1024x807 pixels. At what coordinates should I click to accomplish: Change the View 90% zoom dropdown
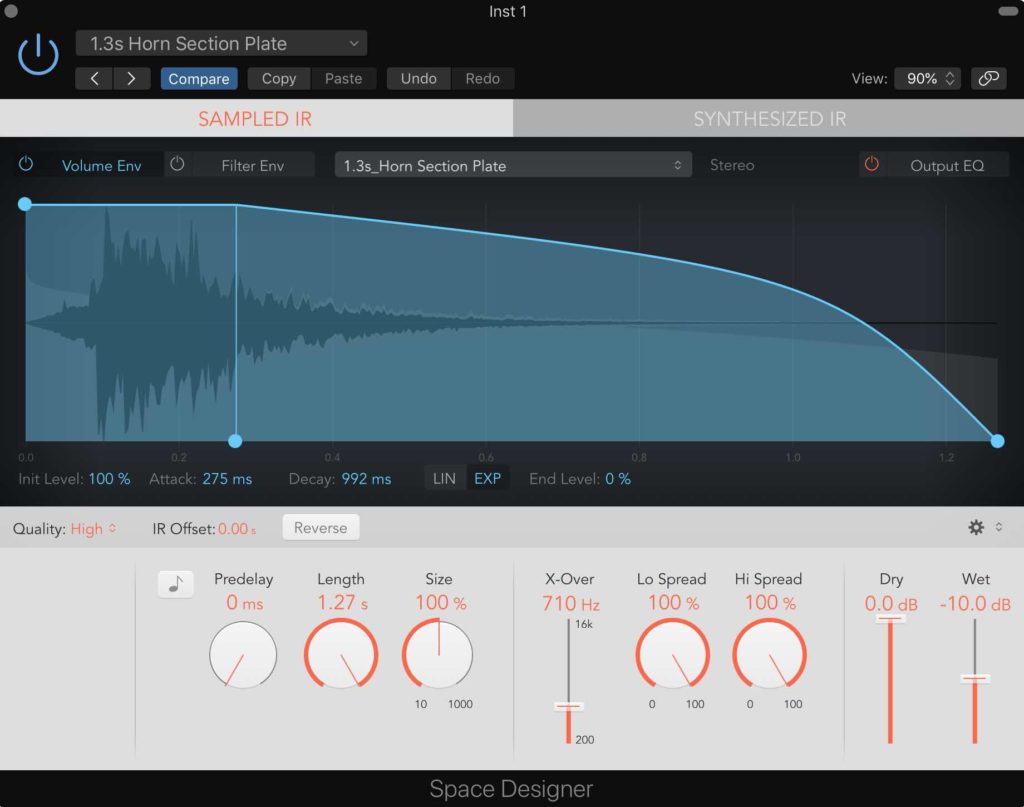pos(929,78)
